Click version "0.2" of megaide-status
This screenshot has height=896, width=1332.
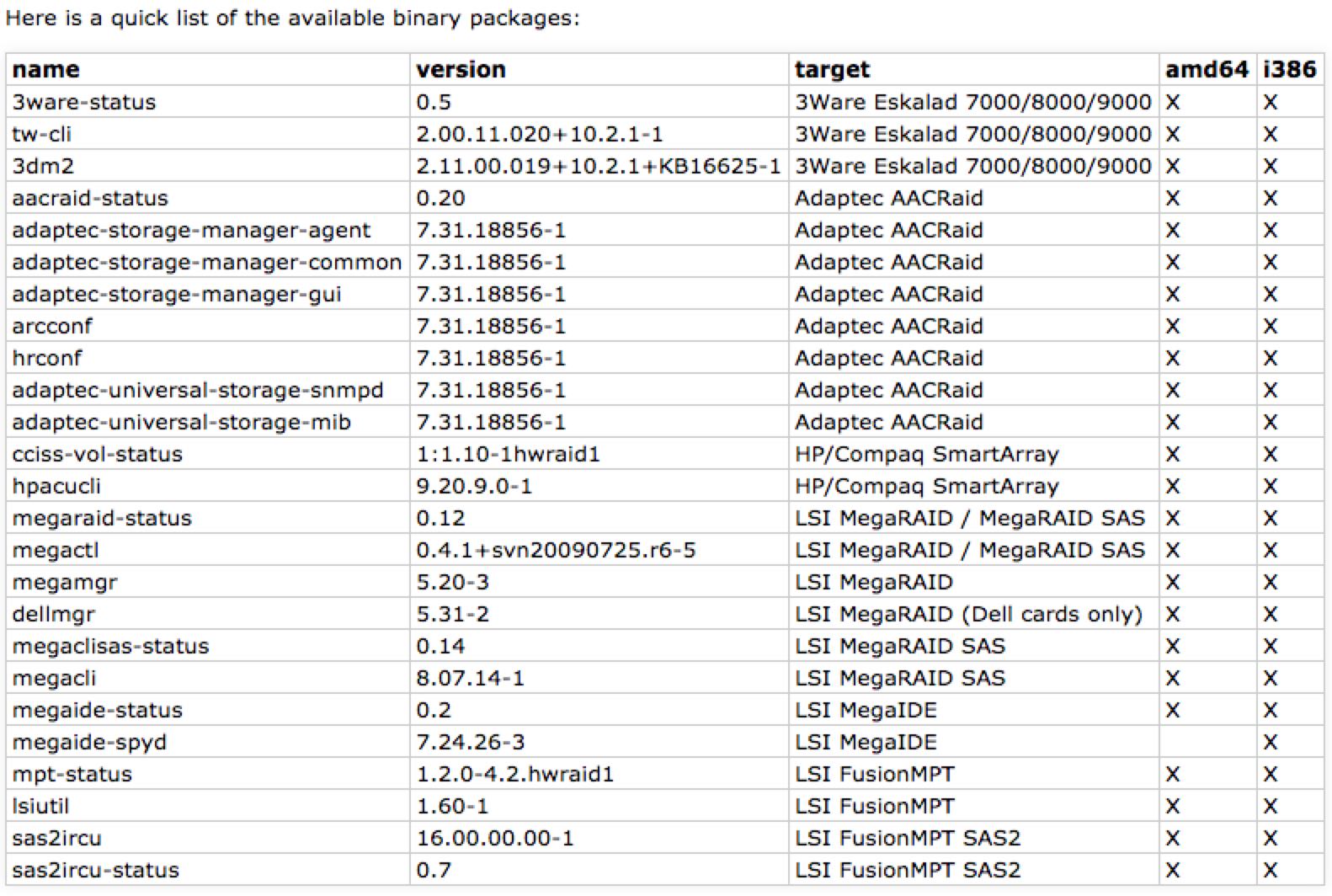click(434, 710)
